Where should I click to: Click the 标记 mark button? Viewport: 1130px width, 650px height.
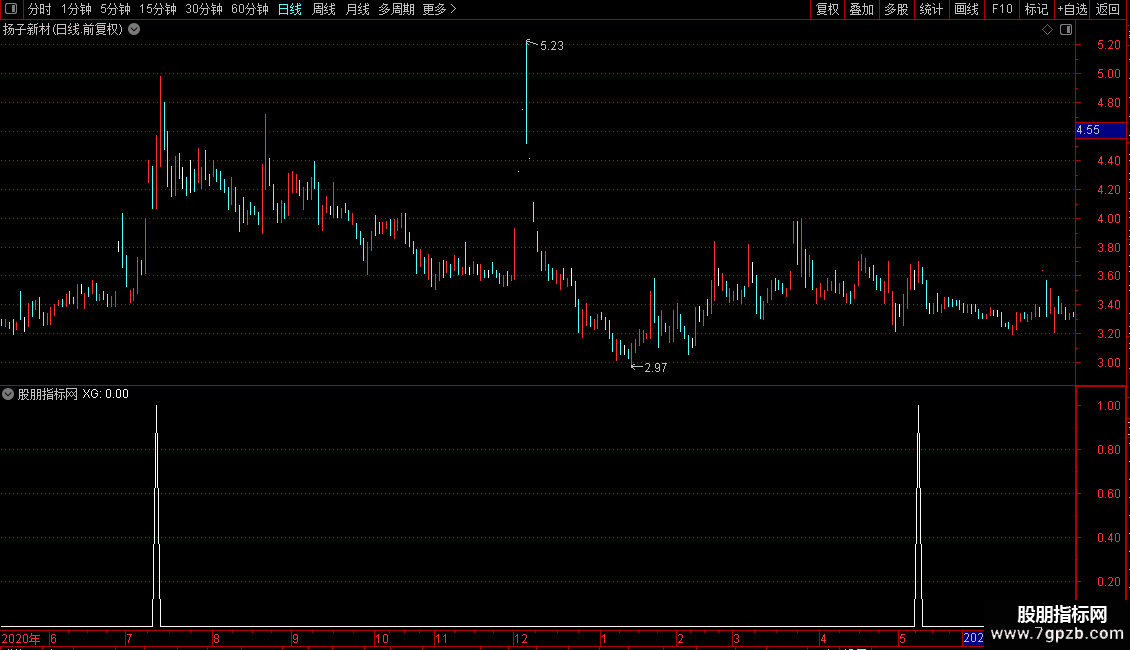(1036, 9)
